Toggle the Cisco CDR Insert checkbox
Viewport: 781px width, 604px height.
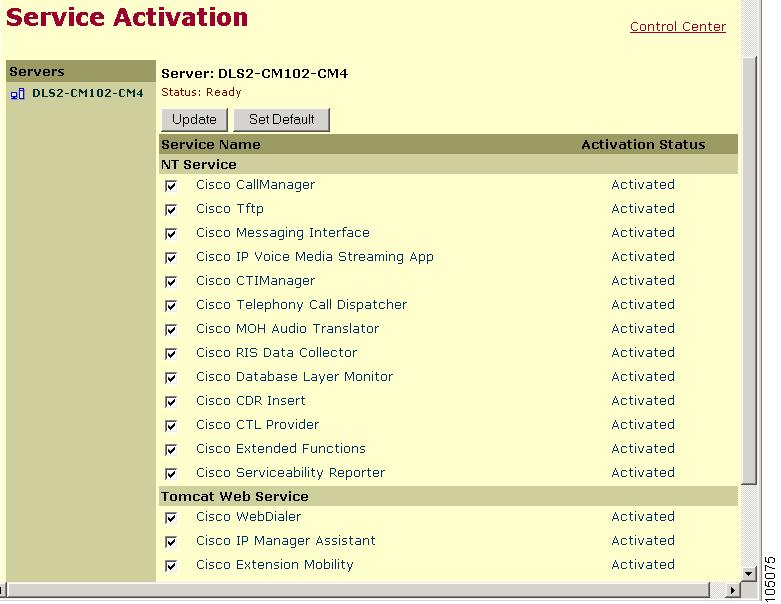click(171, 401)
